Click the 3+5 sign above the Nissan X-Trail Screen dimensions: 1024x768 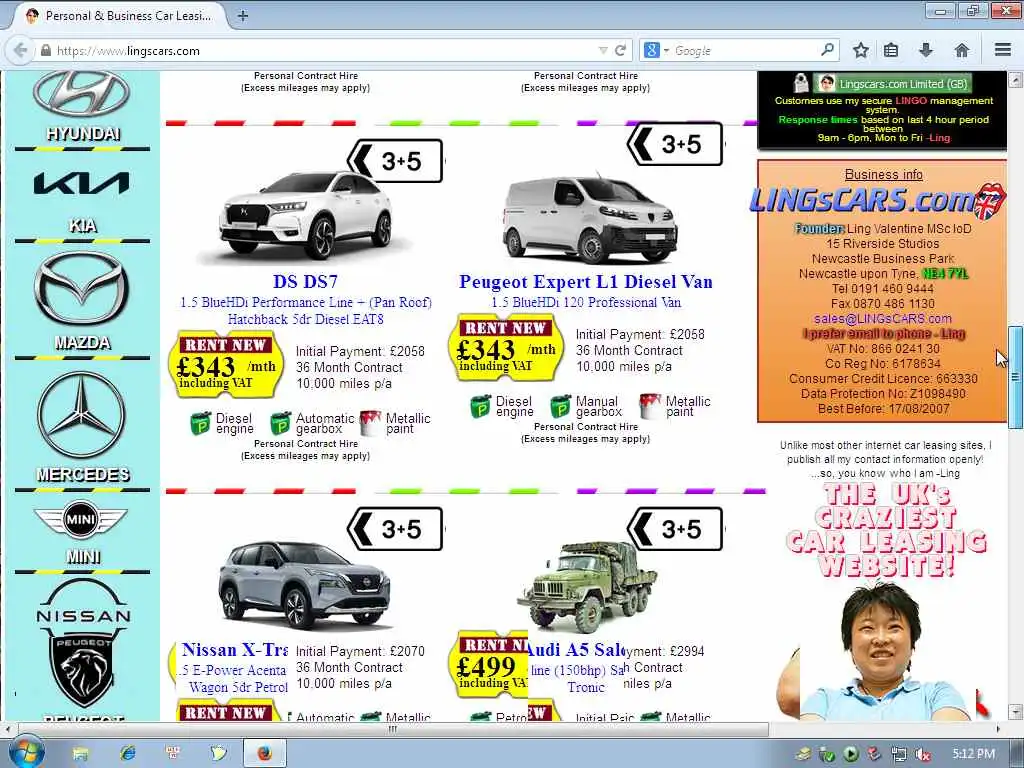click(394, 529)
